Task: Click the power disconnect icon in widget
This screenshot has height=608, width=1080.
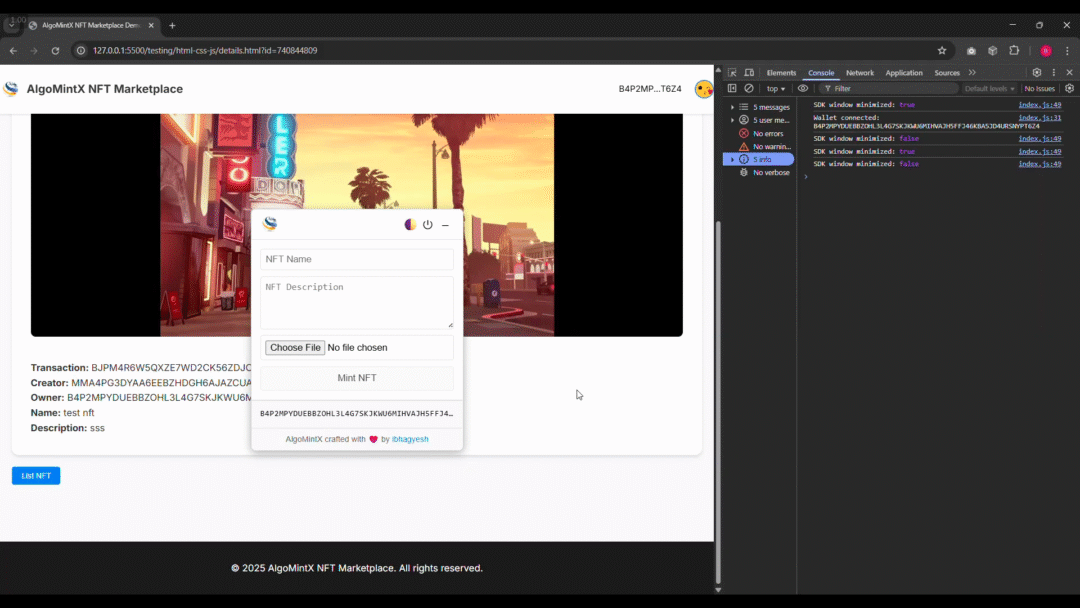Action: [x=428, y=225]
